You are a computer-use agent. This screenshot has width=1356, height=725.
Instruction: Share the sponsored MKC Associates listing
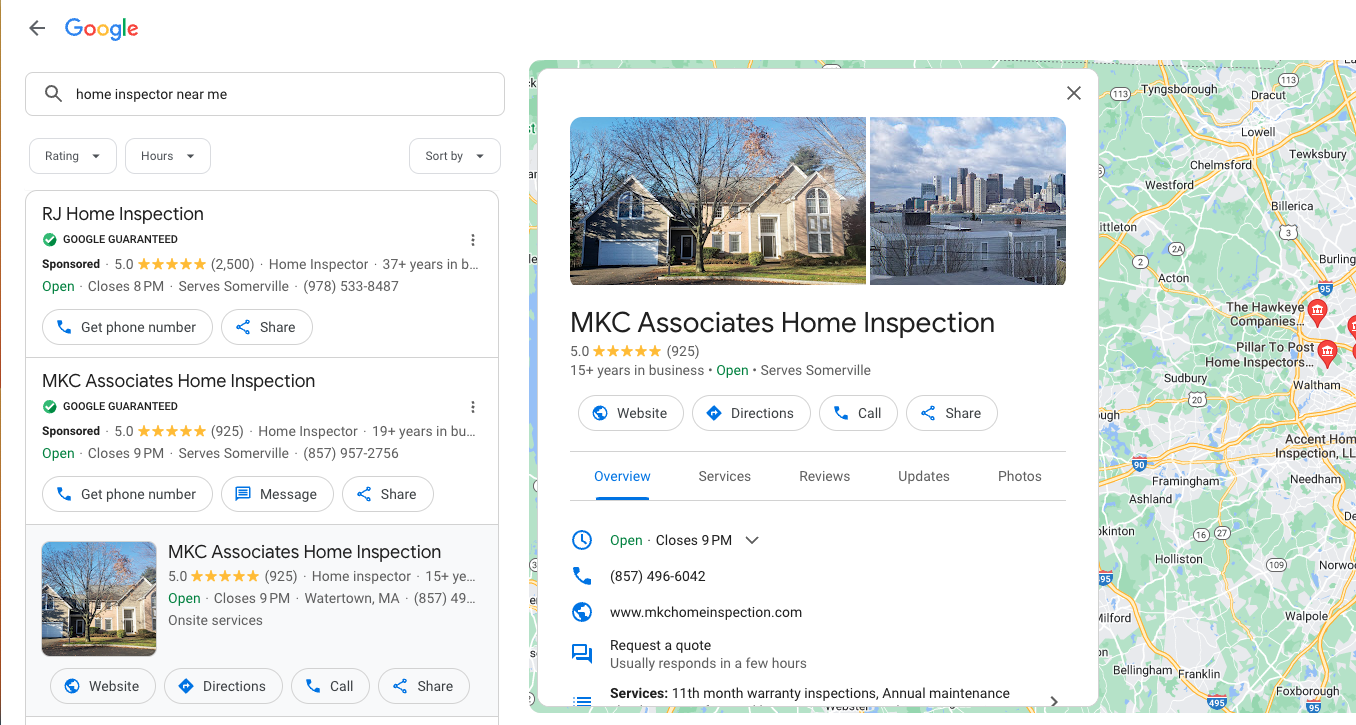tap(388, 494)
